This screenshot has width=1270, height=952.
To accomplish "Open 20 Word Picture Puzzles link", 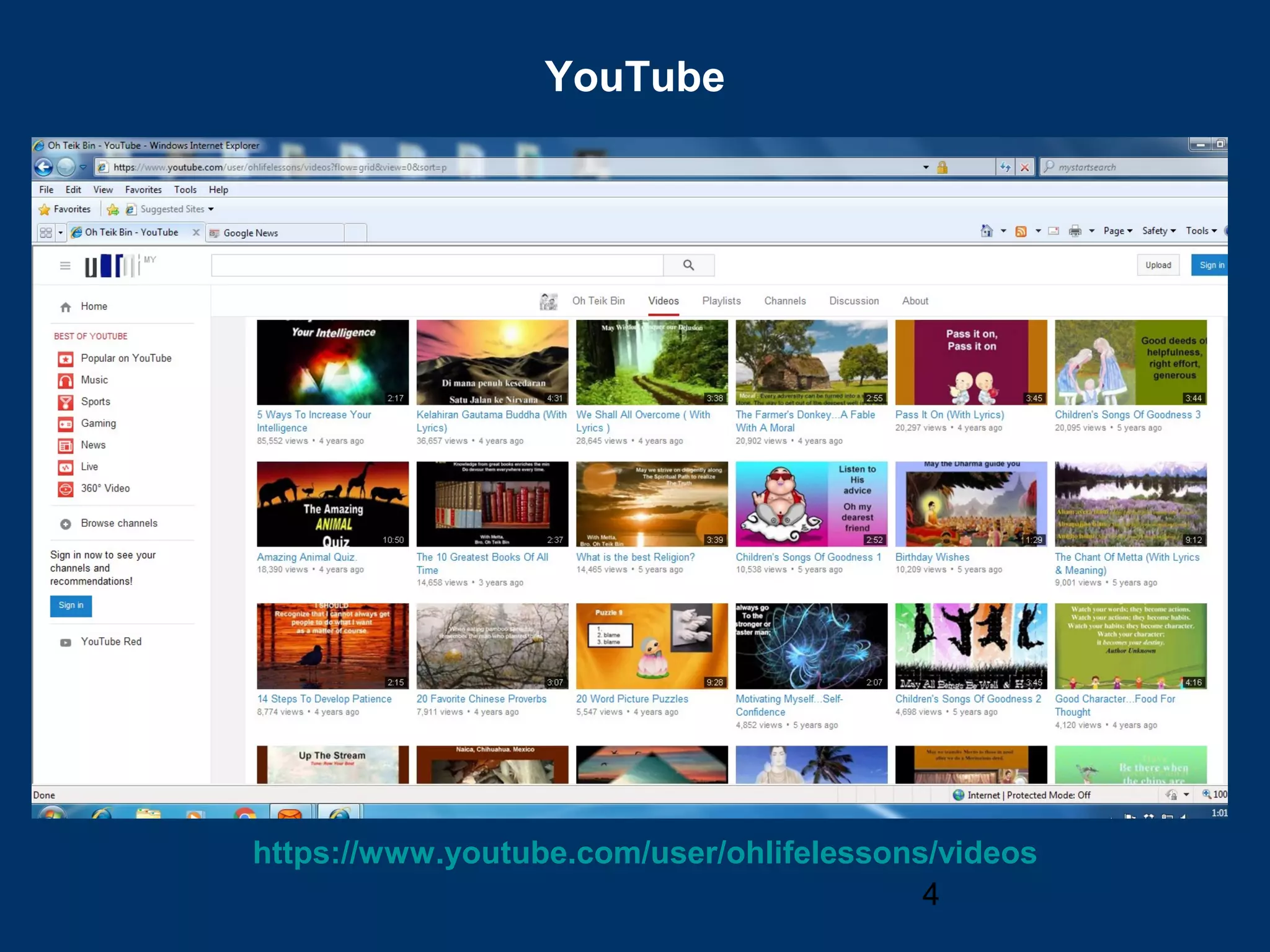I will [632, 699].
